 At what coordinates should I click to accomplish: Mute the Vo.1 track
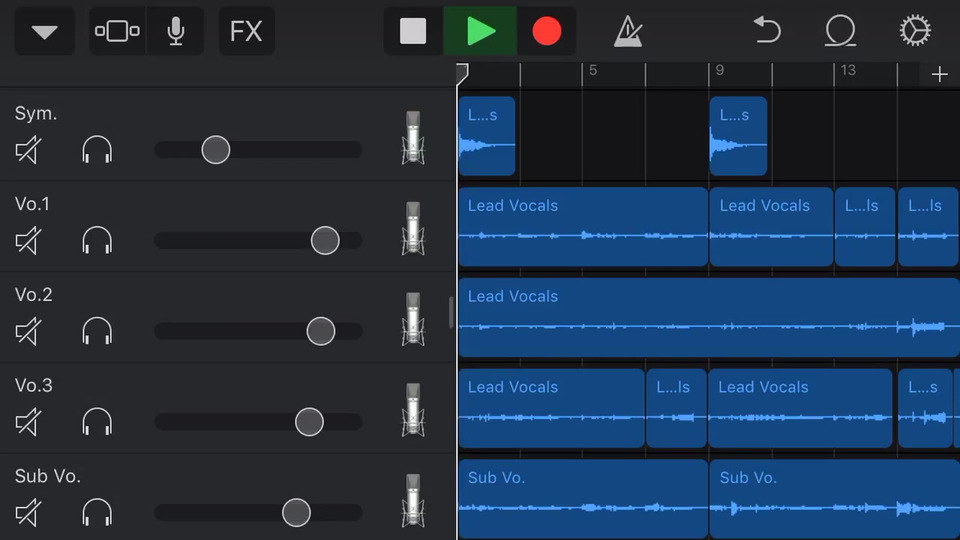(x=28, y=241)
